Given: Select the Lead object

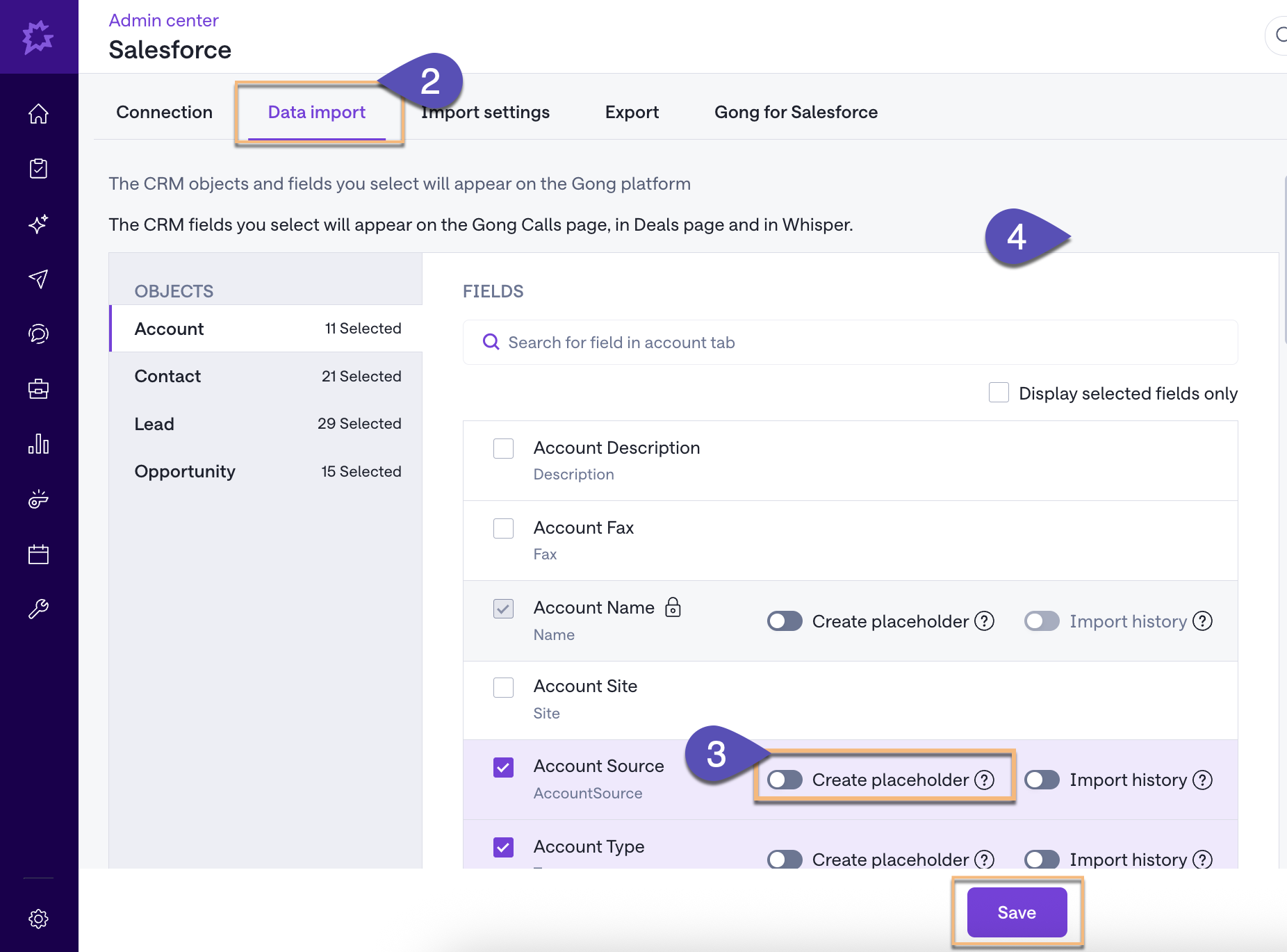Looking at the screenshot, I should point(266,424).
